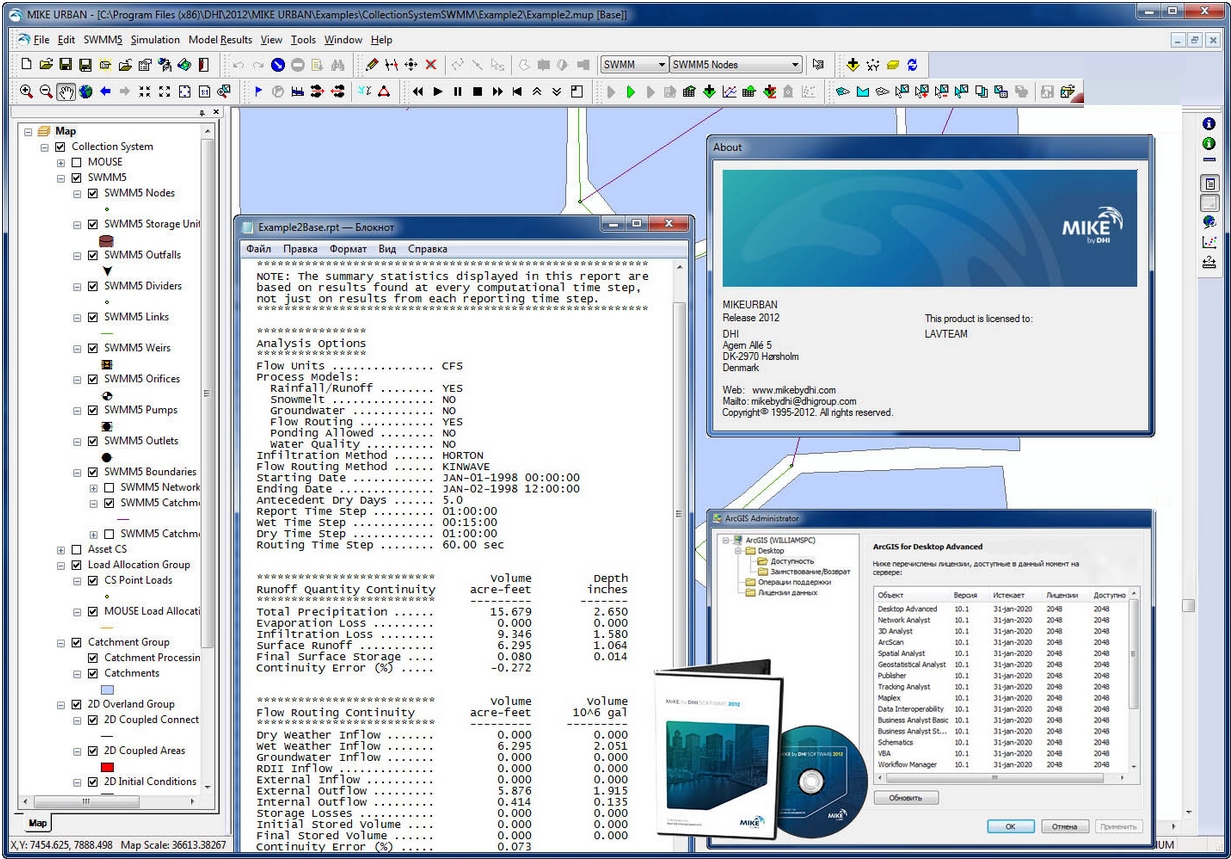The height and width of the screenshot is (859, 1231).
Task: Collapse the Load Allocation Group node
Action: 61,565
